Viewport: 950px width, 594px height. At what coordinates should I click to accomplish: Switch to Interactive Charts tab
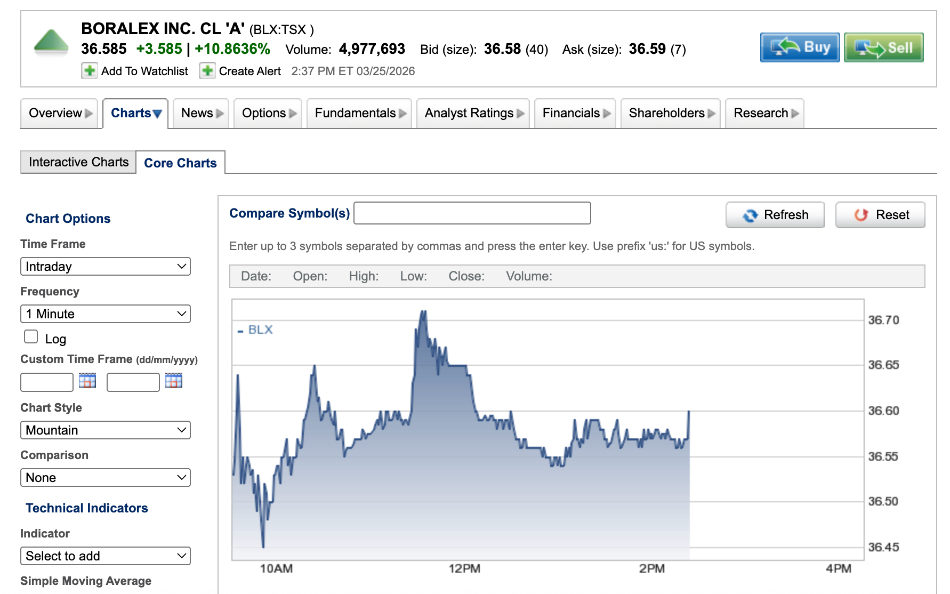click(78, 162)
